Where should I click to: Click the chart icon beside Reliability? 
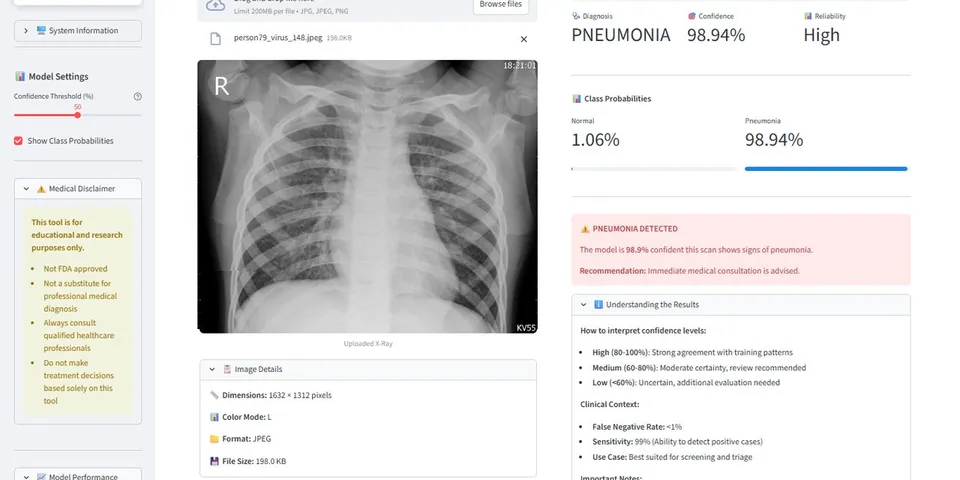pos(808,16)
